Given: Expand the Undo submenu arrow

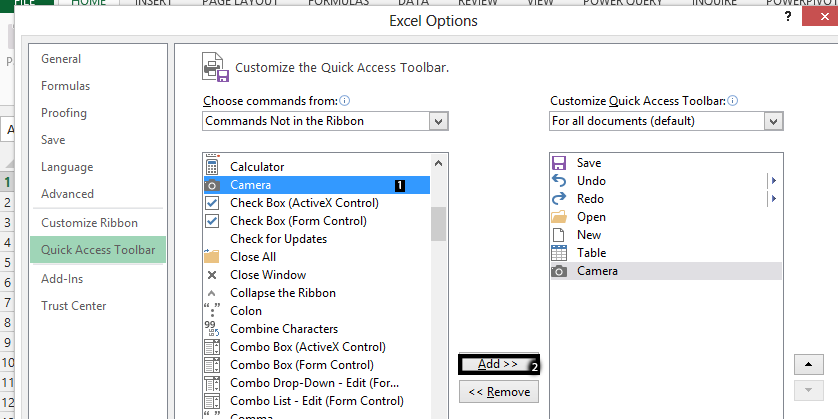Looking at the screenshot, I should coord(773,181).
